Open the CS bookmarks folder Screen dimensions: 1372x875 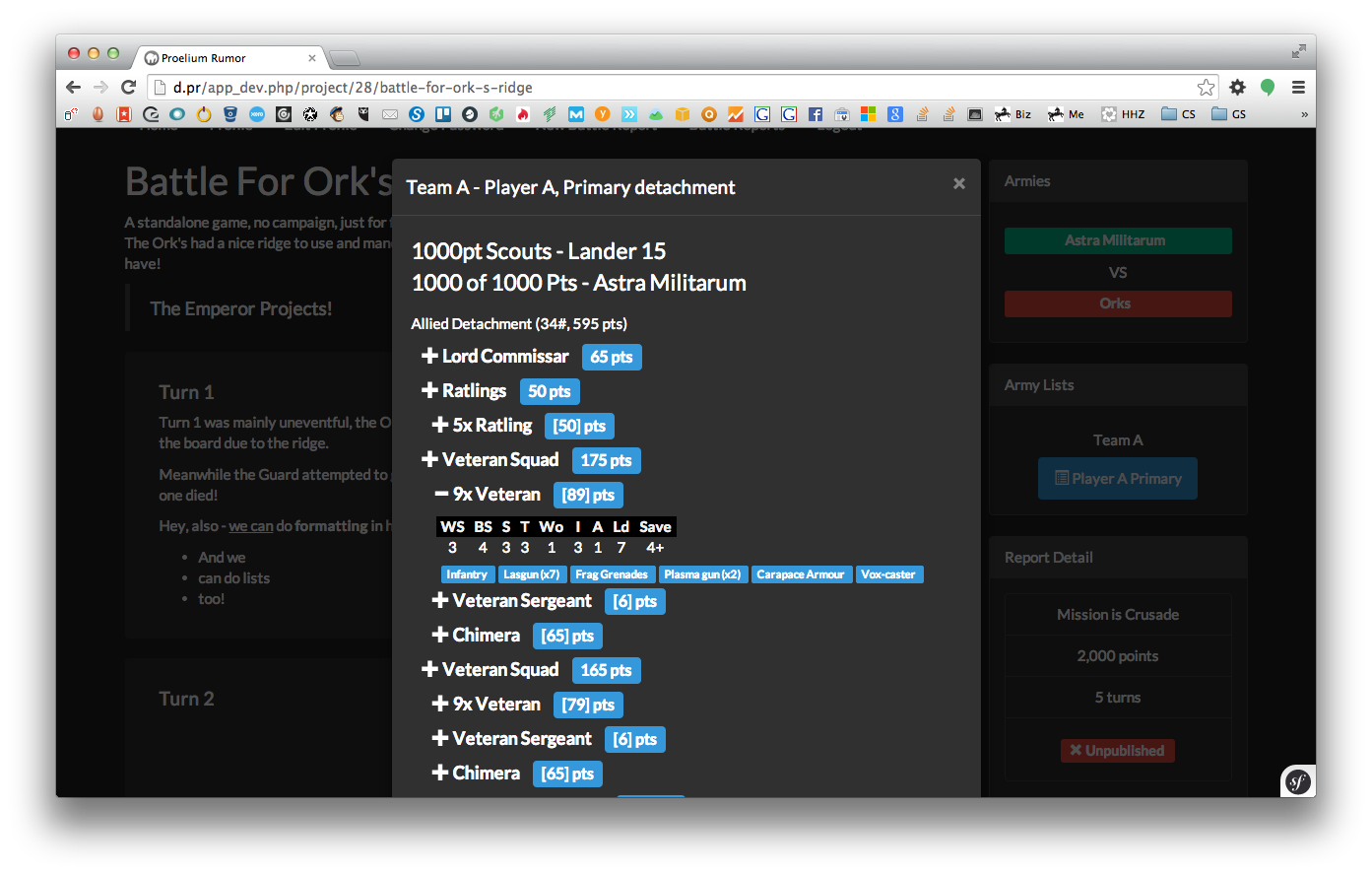tap(1178, 114)
